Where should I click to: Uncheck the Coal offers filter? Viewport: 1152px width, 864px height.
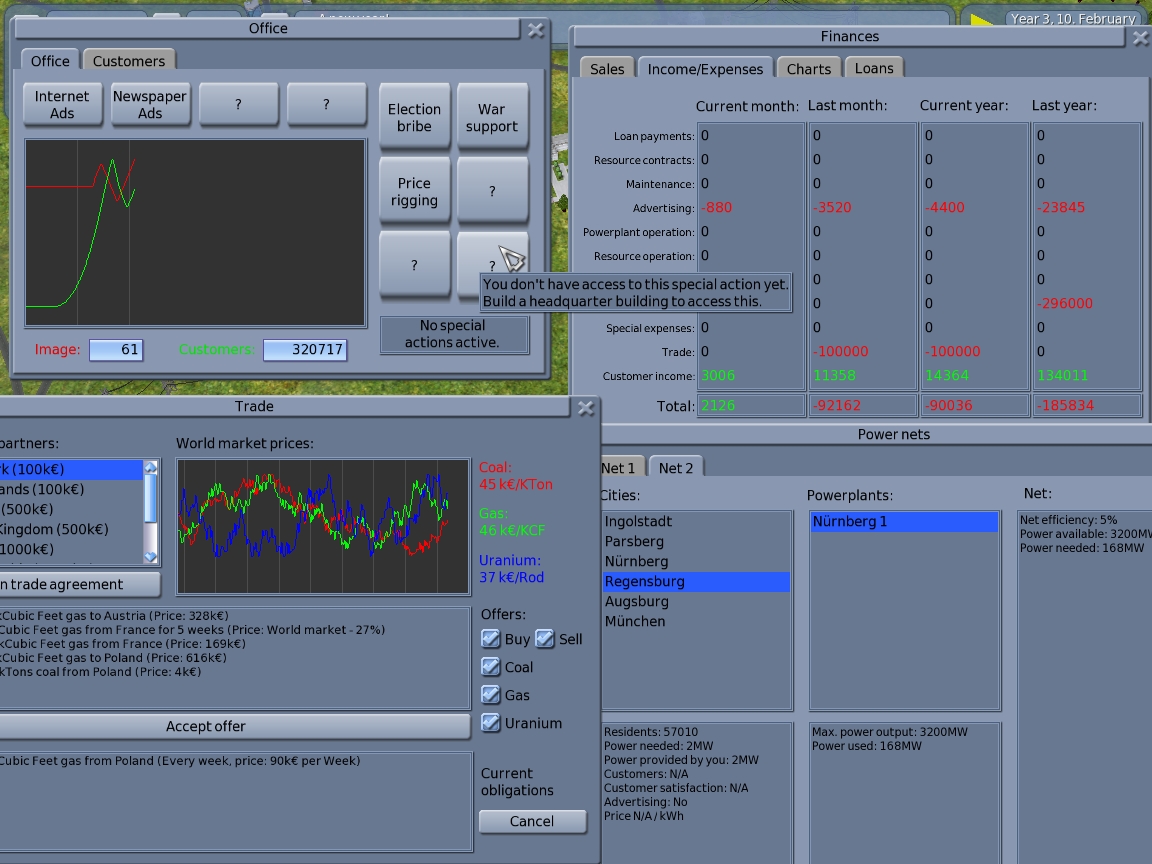[x=491, y=667]
